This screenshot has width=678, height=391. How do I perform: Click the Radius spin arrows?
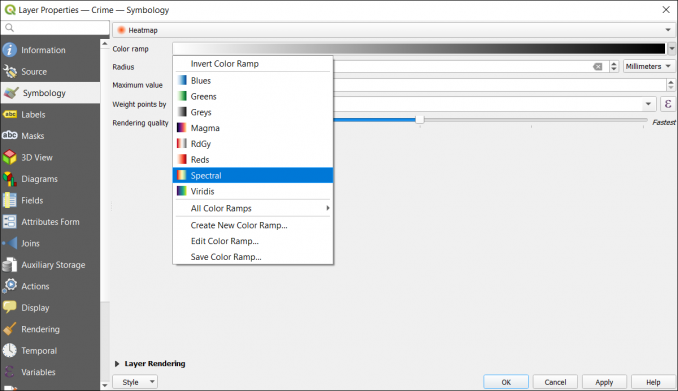(x=614, y=67)
